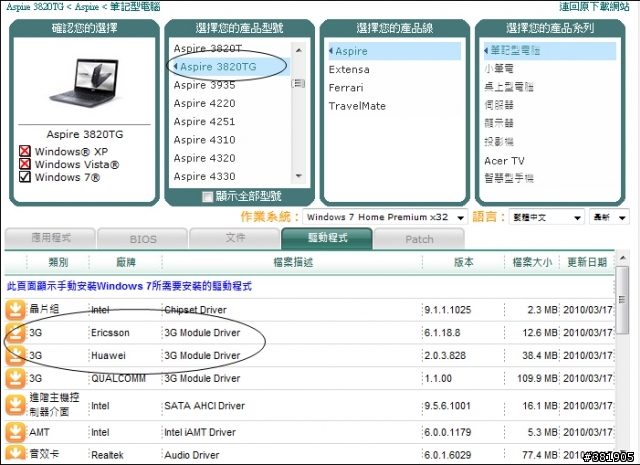The height and width of the screenshot is (465, 640).
Task: Select the Ferrari product line
Action: (346, 88)
